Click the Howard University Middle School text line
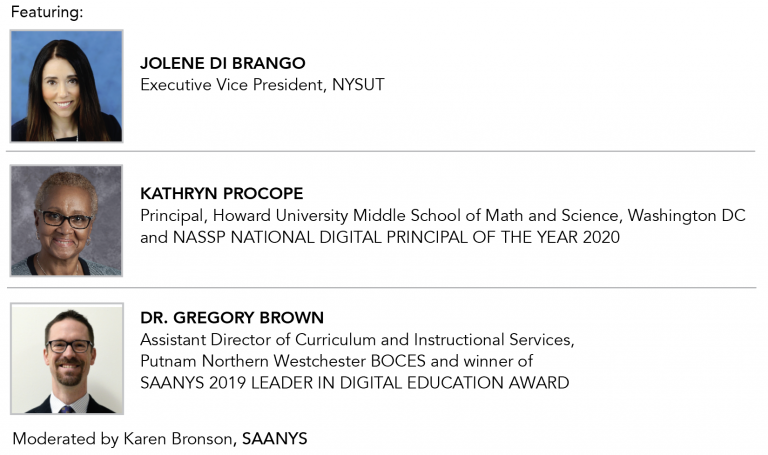This screenshot has height=455, width=768. [443, 216]
